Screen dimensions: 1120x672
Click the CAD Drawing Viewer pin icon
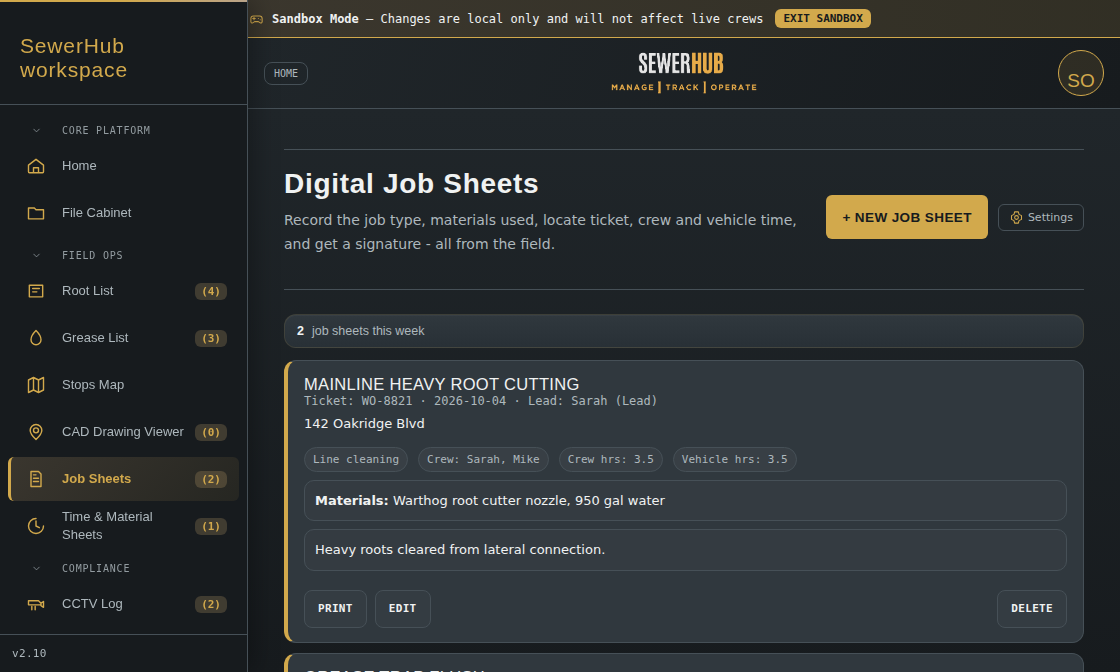36,432
